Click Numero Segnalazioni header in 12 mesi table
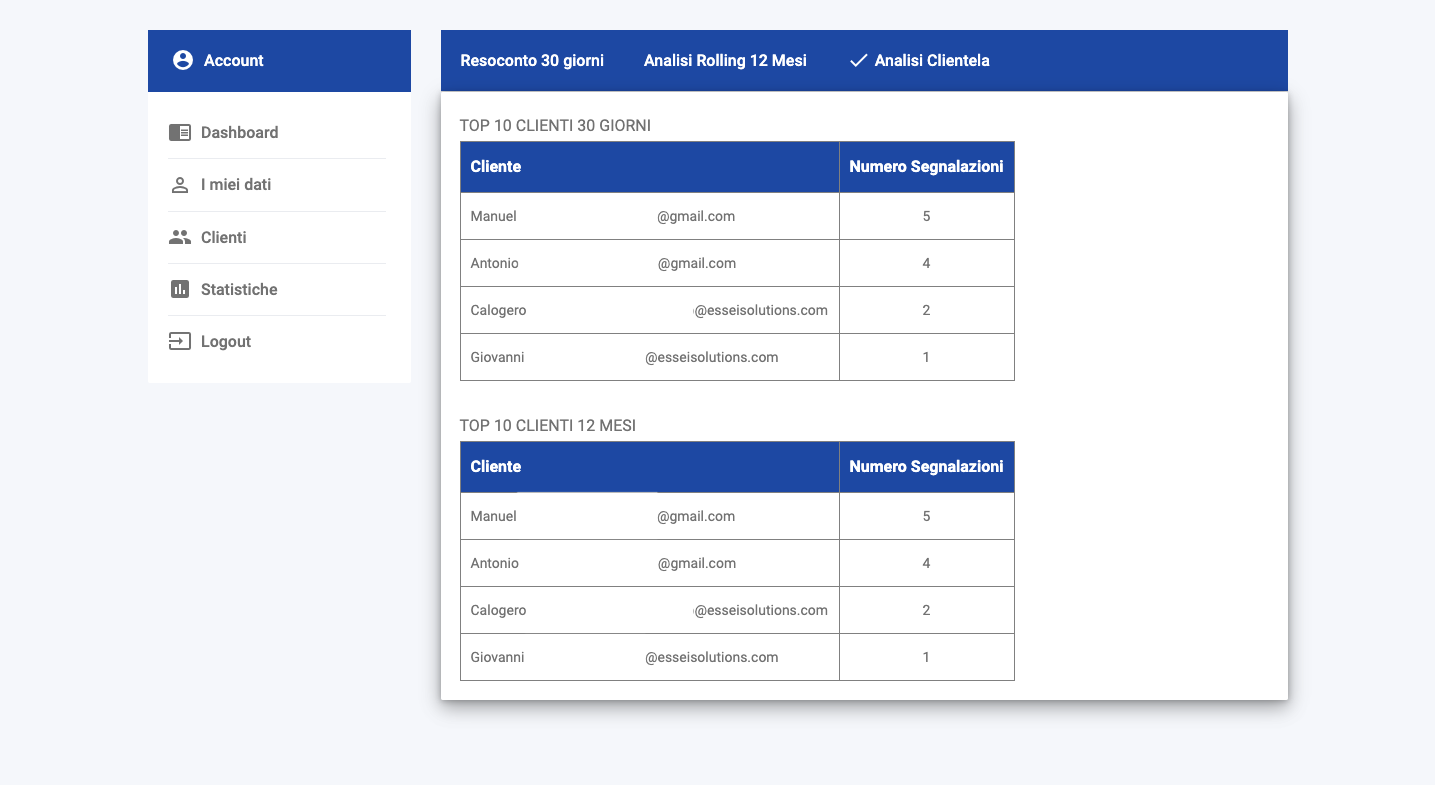The height and width of the screenshot is (785, 1435). pos(926,467)
